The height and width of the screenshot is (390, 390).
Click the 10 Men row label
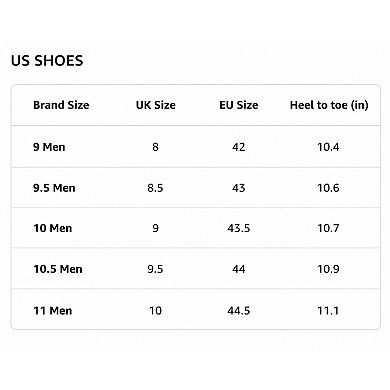point(53,228)
